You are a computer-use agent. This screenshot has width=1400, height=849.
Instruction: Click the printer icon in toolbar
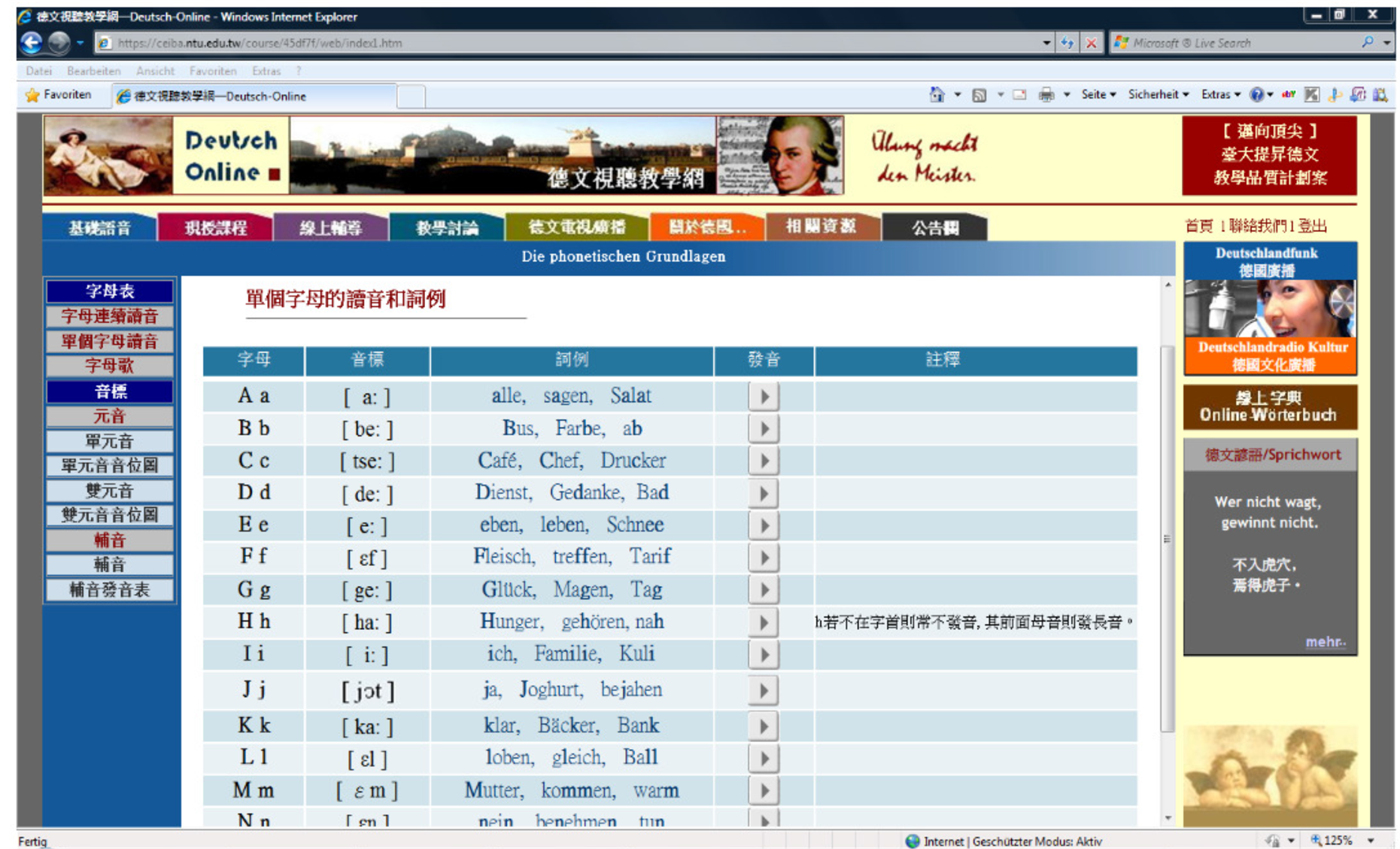click(x=1046, y=95)
